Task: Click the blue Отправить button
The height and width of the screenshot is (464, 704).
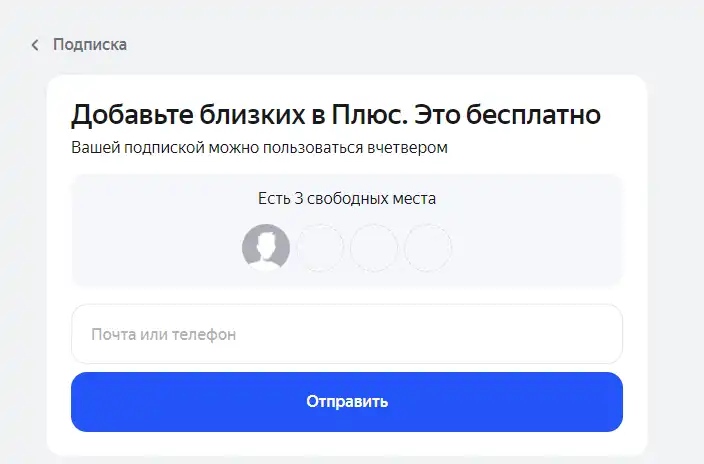Action: (x=347, y=402)
